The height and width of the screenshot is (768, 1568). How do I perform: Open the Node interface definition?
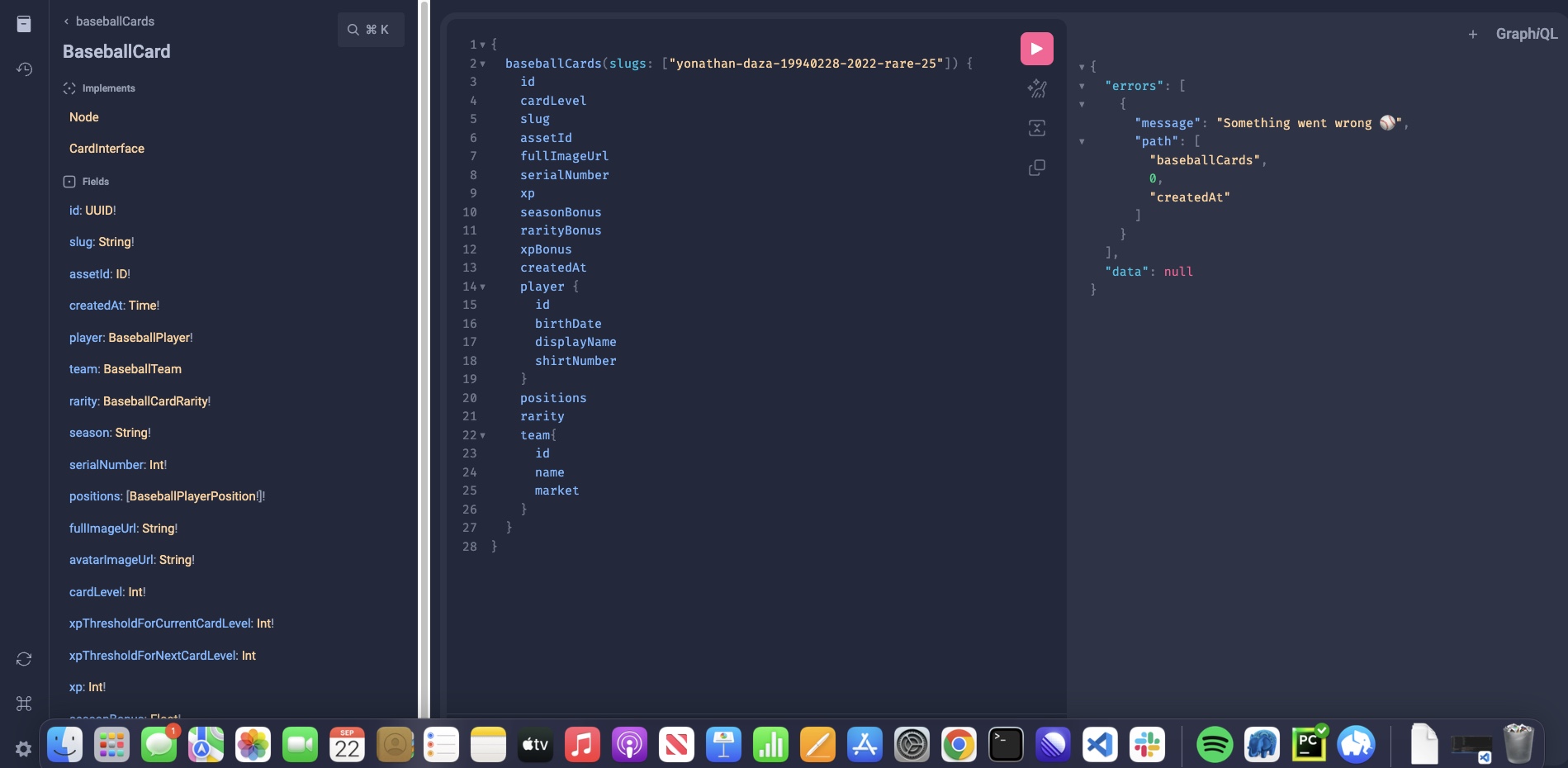point(83,116)
